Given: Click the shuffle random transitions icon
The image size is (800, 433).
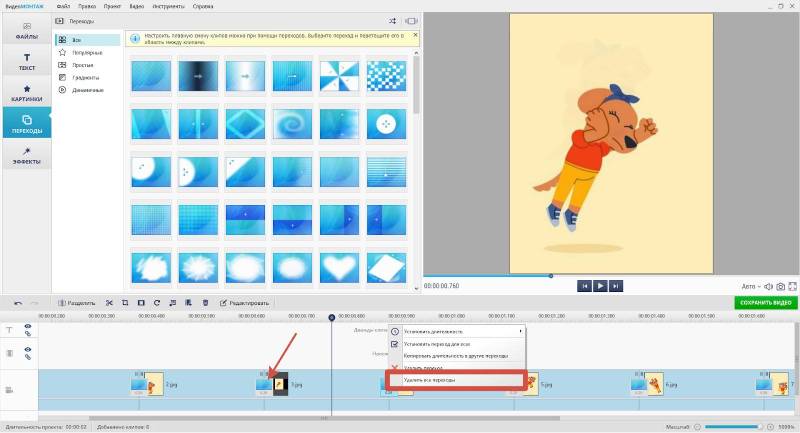Looking at the screenshot, I should (392, 21).
